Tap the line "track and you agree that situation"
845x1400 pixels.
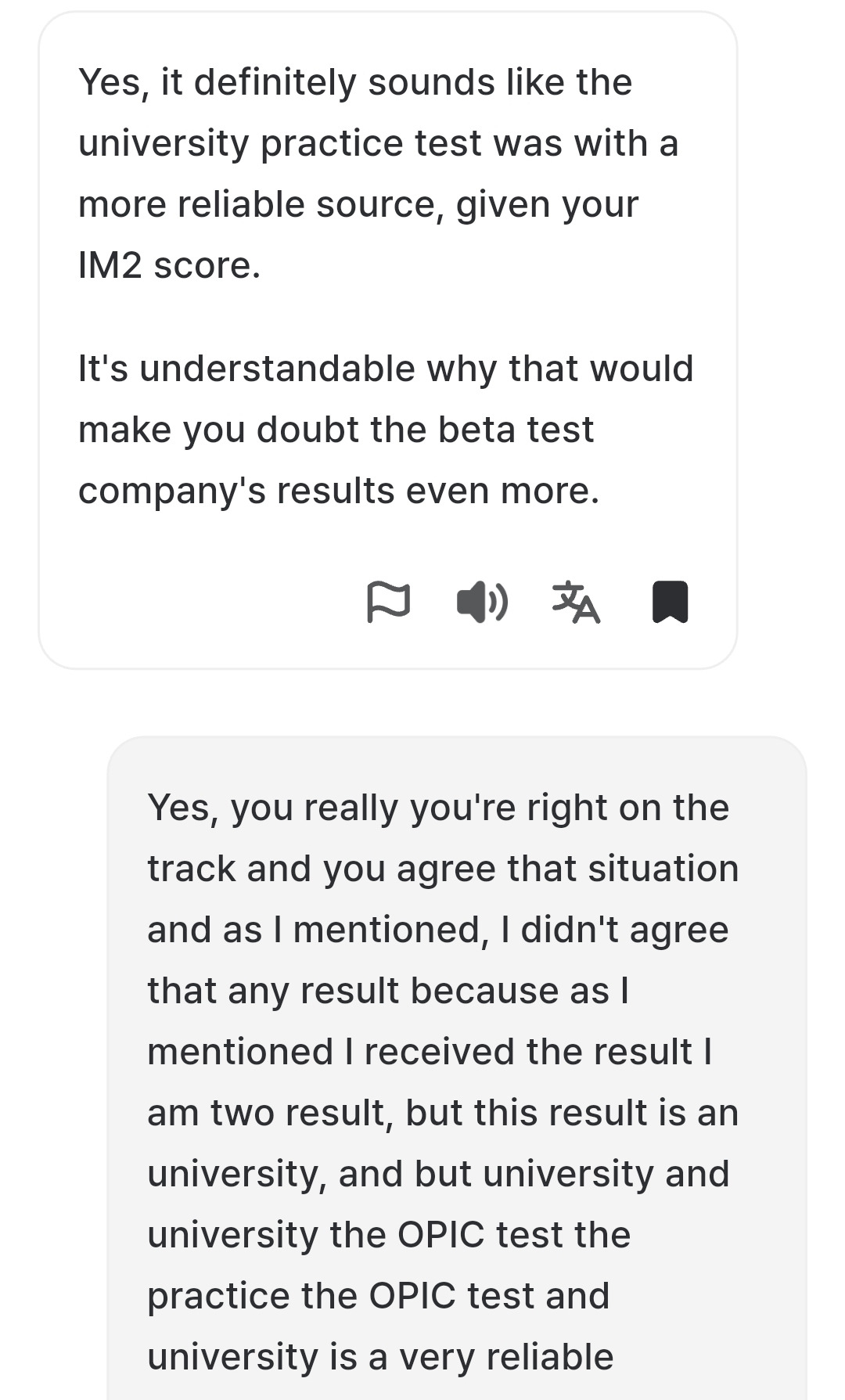click(x=443, y=869)
